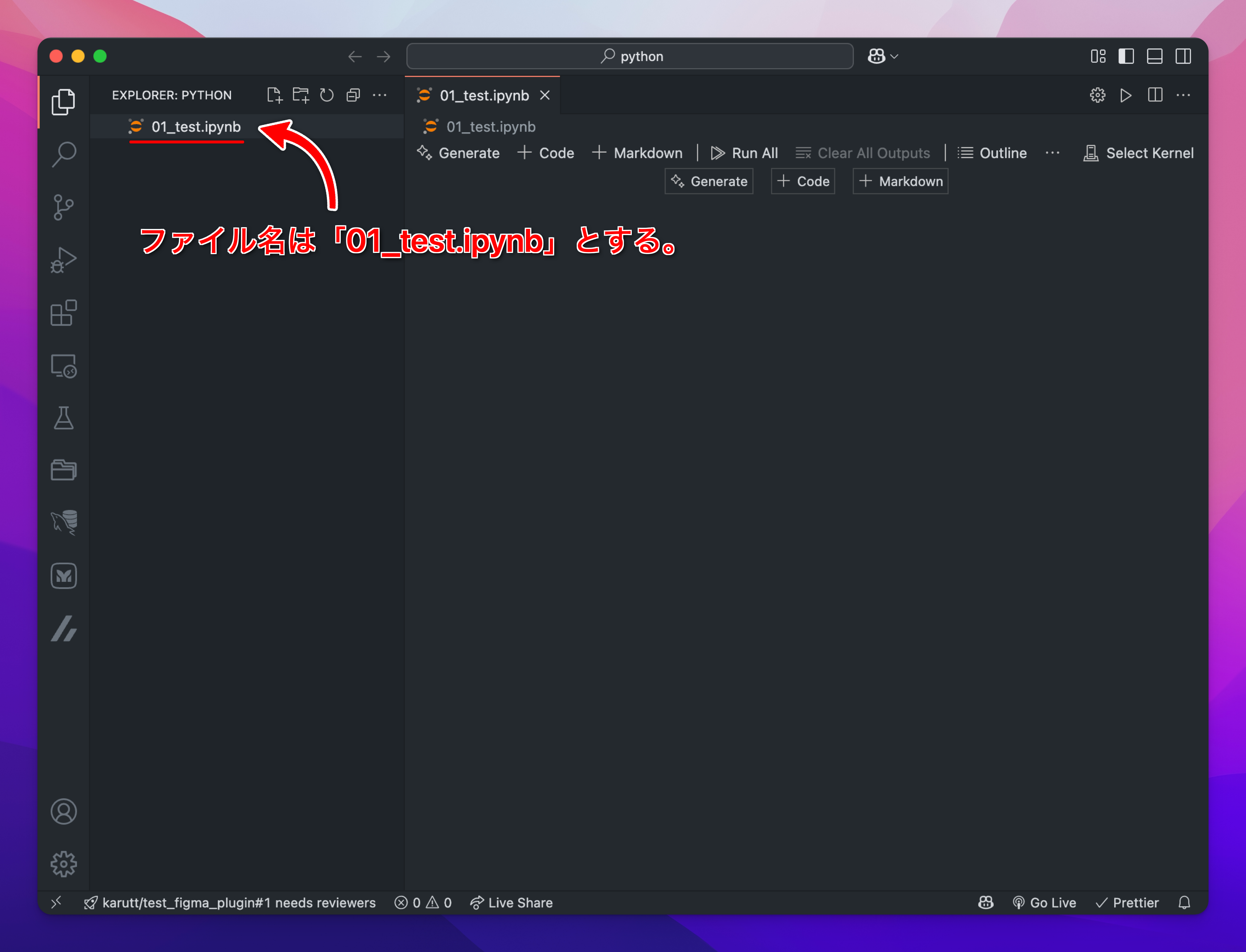Expand the notebook toolbar more actions ellipsis
Screen dimensions: 1246x952
[1052, 153]
